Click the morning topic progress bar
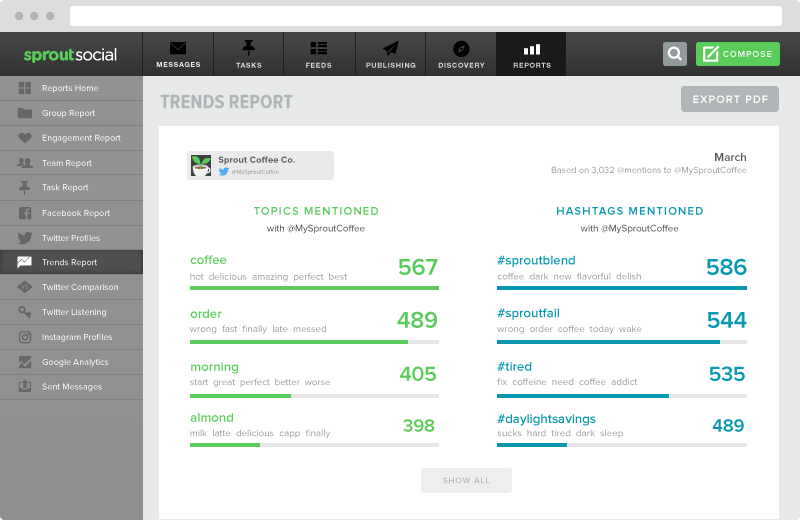Image resolution: width=800 pixels, height=520 pixels. pyautogui.click(x=314, y=396)
